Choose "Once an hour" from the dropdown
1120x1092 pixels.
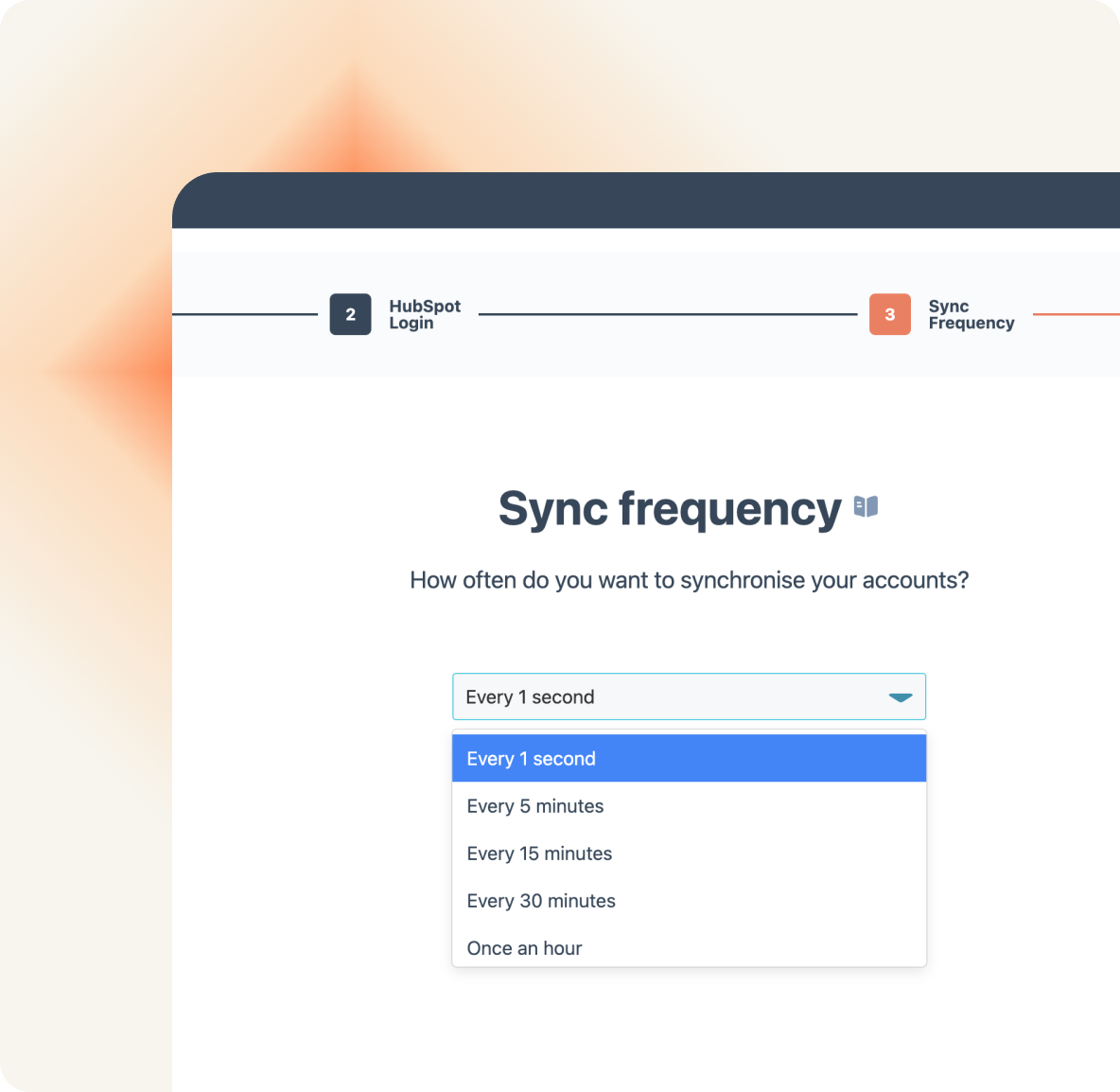(524, 947)
